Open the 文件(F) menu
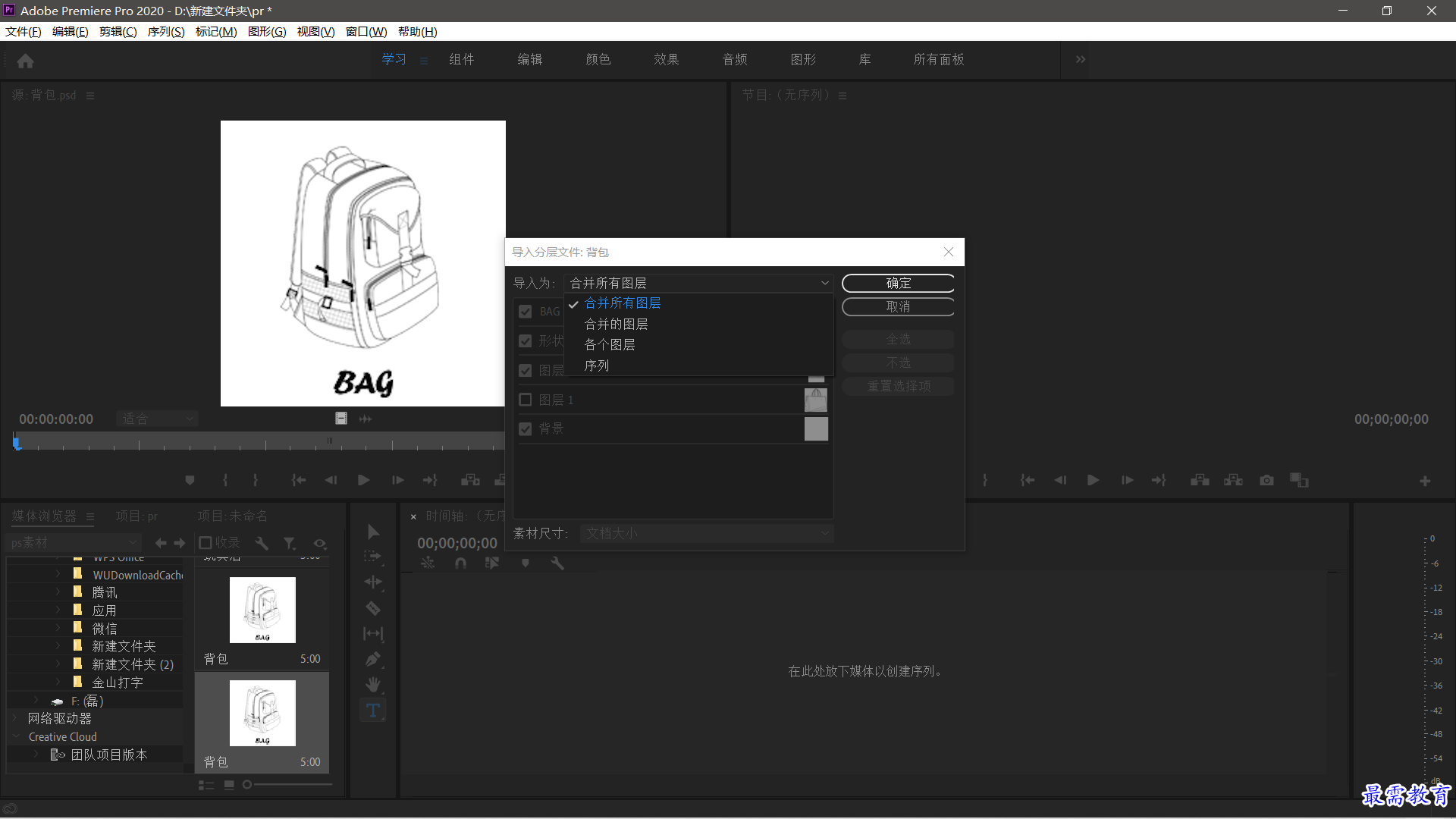Screen dimensions: 1456x819 click(x=24, y=31)
